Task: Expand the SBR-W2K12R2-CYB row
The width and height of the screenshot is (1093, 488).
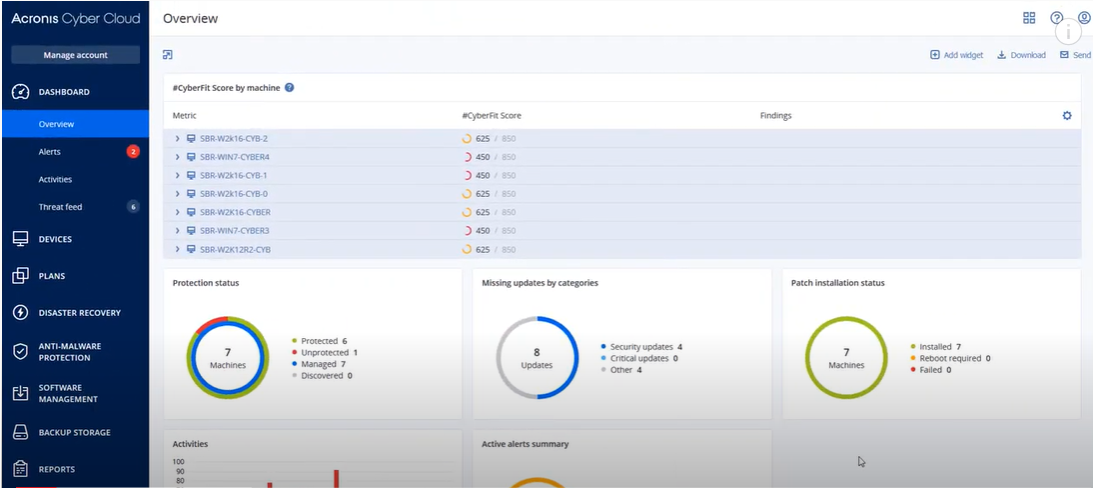Action: tap(178, 249)
